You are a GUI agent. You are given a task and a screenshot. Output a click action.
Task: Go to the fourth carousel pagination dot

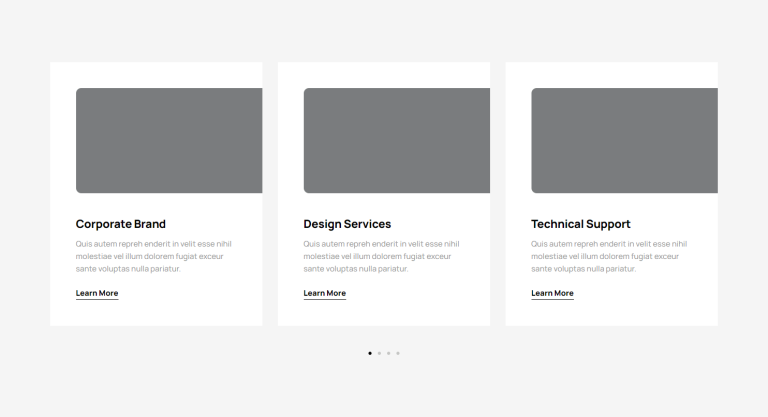pyautogui.click(x=398, y=353)
